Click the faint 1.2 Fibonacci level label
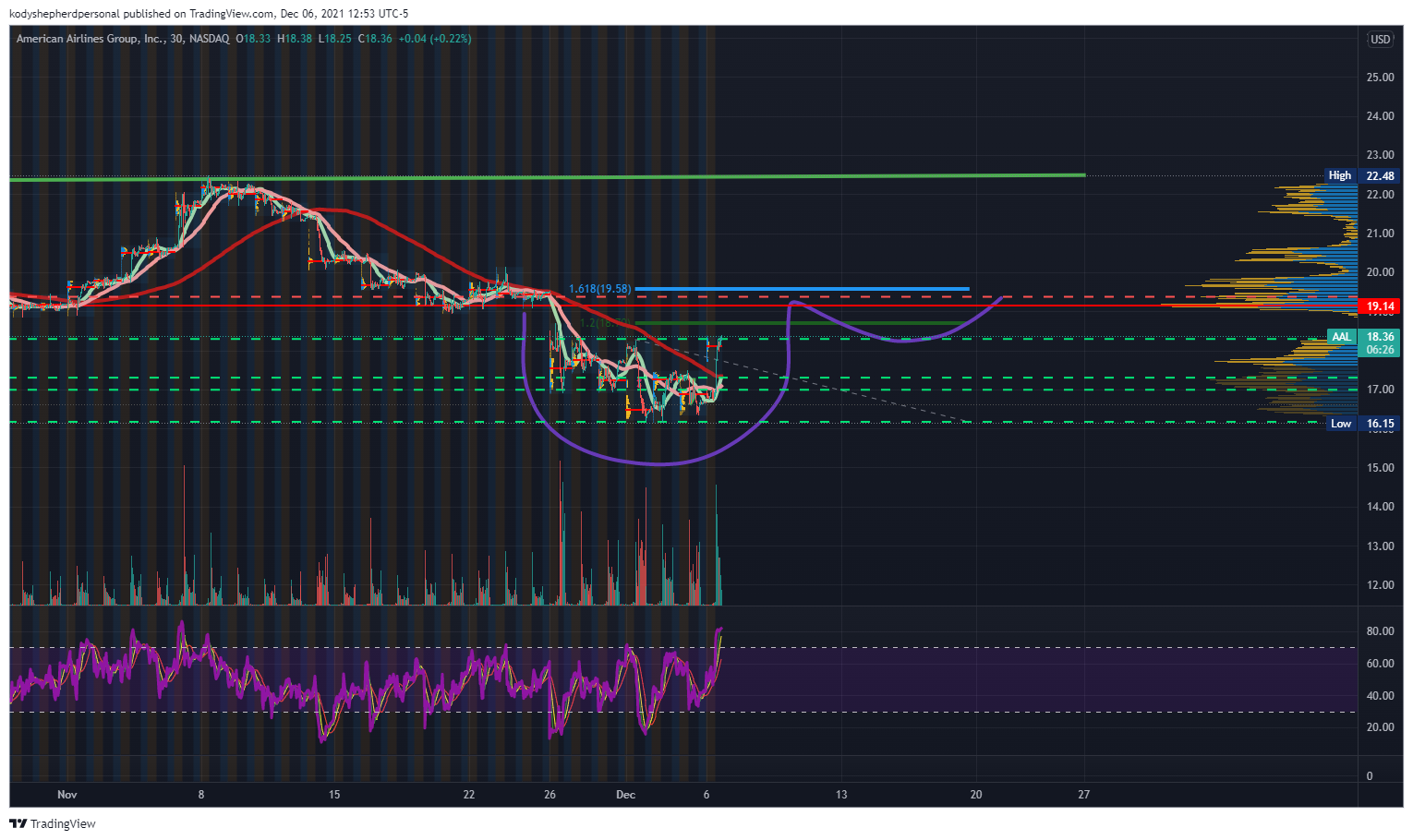1413x840 pixels. (x=605, y=323)
